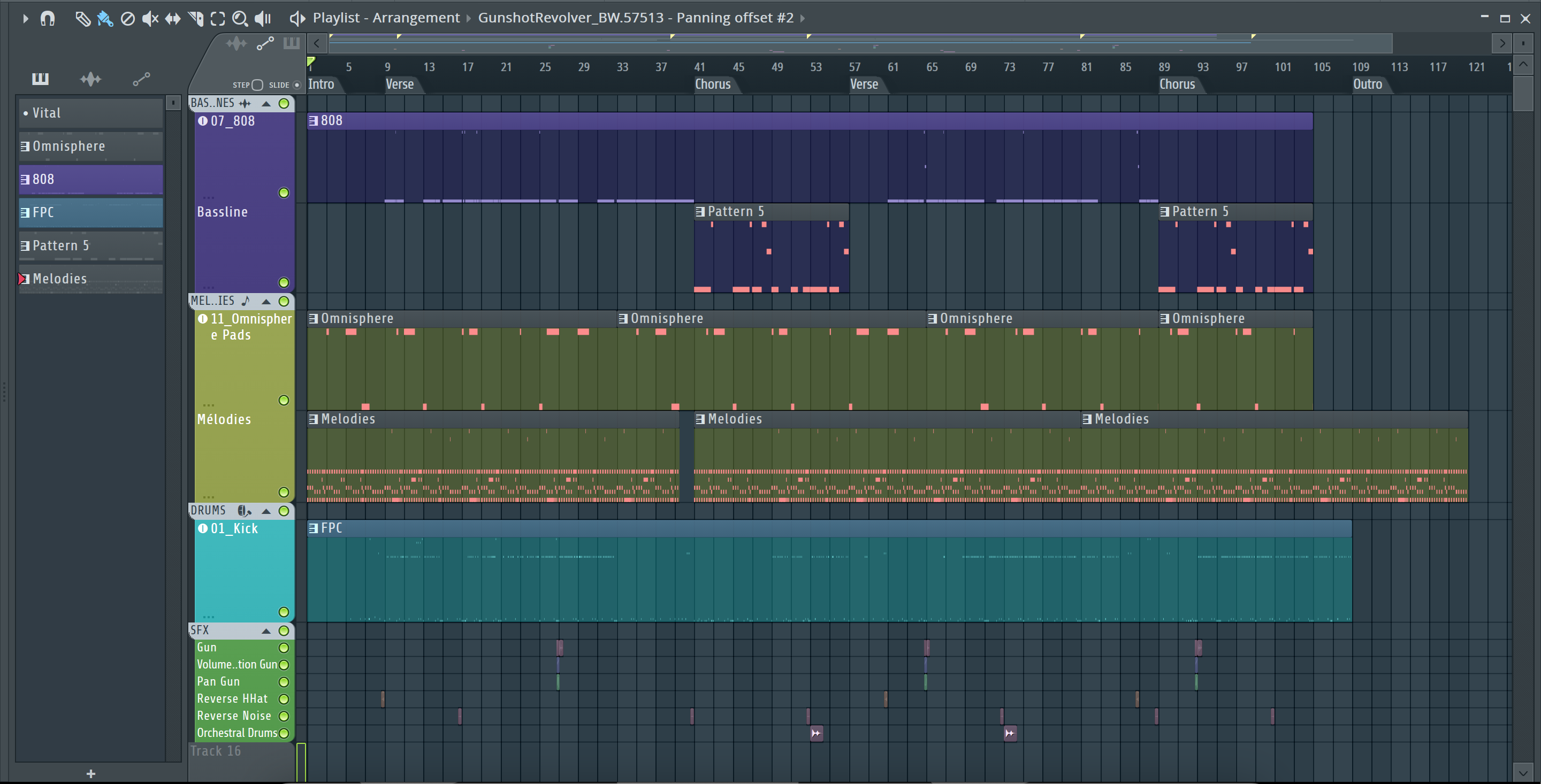Click the audio waveform icon in track header area
1541x784 pixels.
click(x=237, y=43)
